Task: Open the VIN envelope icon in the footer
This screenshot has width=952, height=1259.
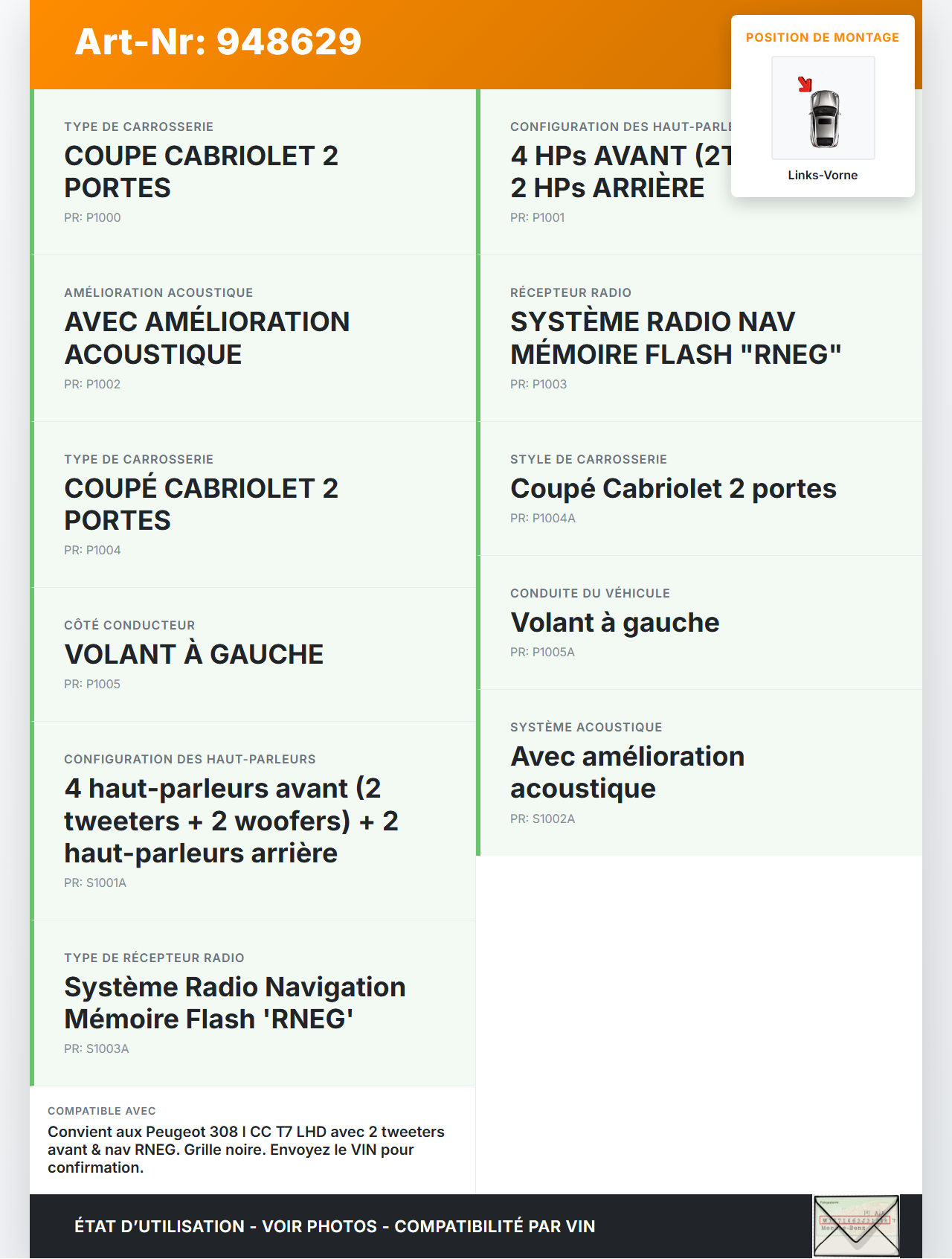Action: [856, 1226]
